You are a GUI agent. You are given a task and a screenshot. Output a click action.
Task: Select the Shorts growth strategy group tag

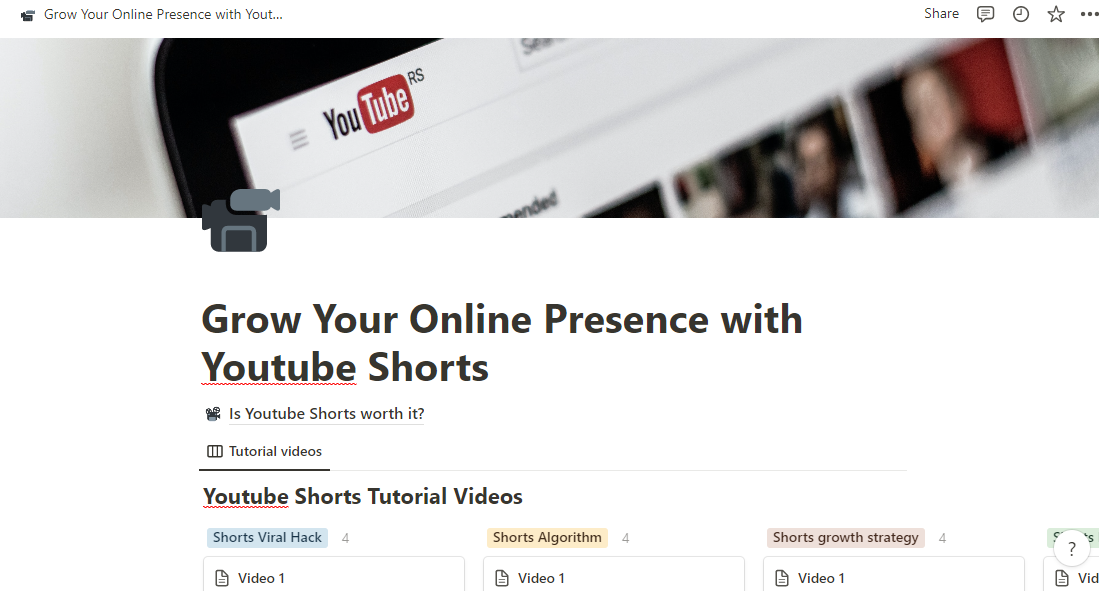coord(845,538)
